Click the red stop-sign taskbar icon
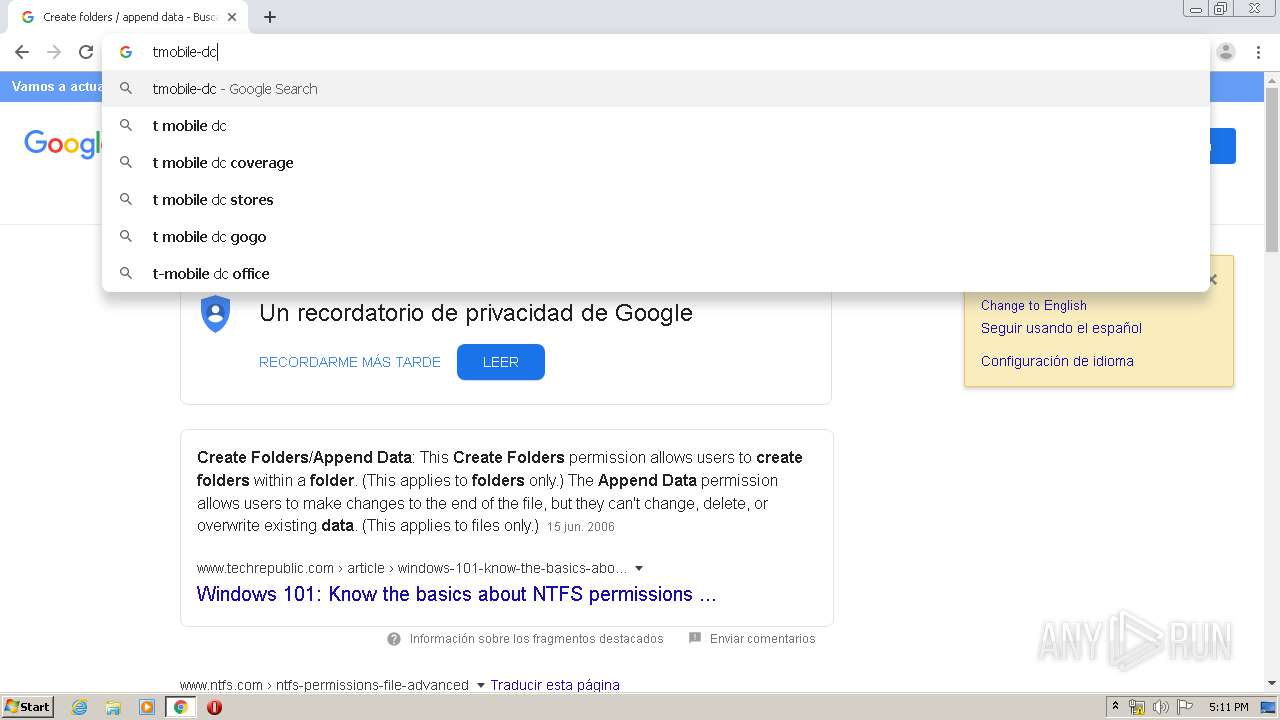Viewport: 1280px width, 720px height. 214,707
